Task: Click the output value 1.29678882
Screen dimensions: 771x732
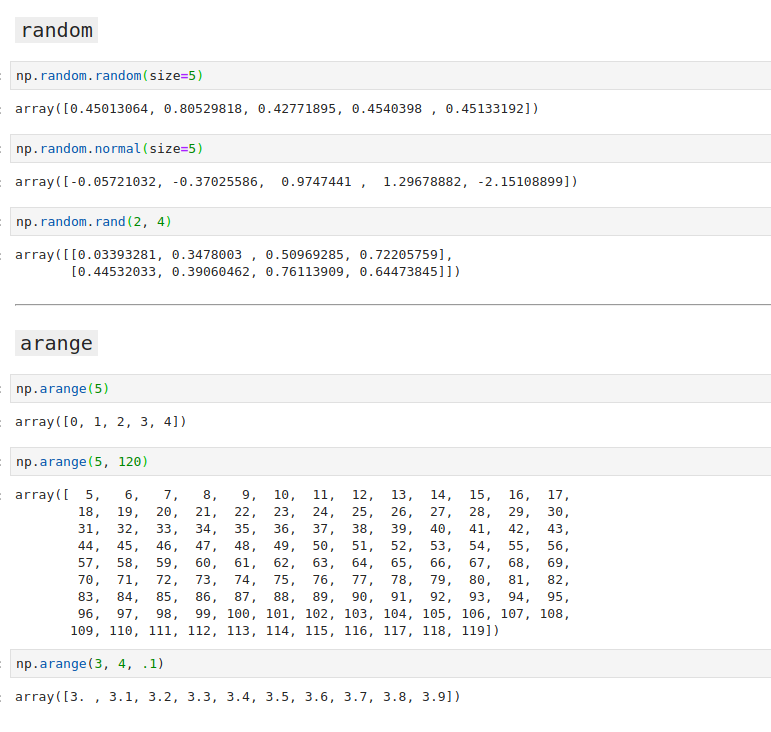Action: [x=422, y=182]
